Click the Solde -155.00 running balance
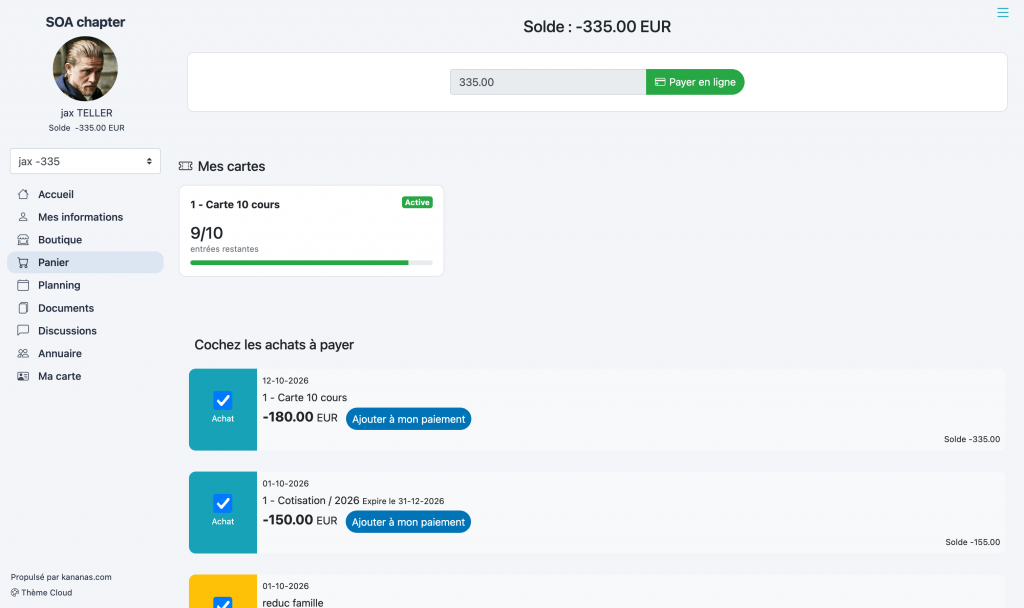Viewport: 1024px width, 608px height. (972, 542)
